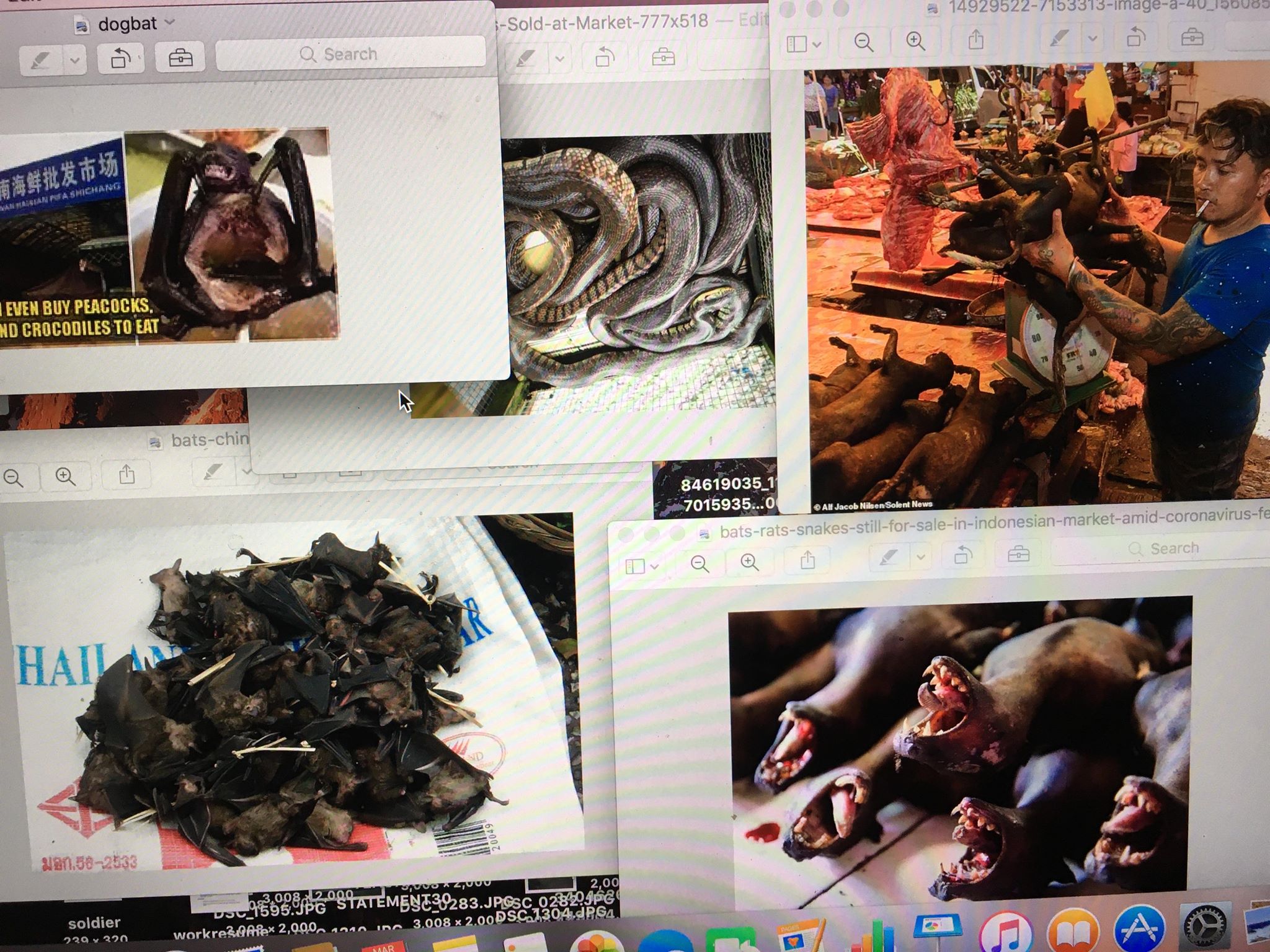This screenshot has height=952, width=1270.
Task: Zoom in on 14929522 window image
Action: coord(915,42)
